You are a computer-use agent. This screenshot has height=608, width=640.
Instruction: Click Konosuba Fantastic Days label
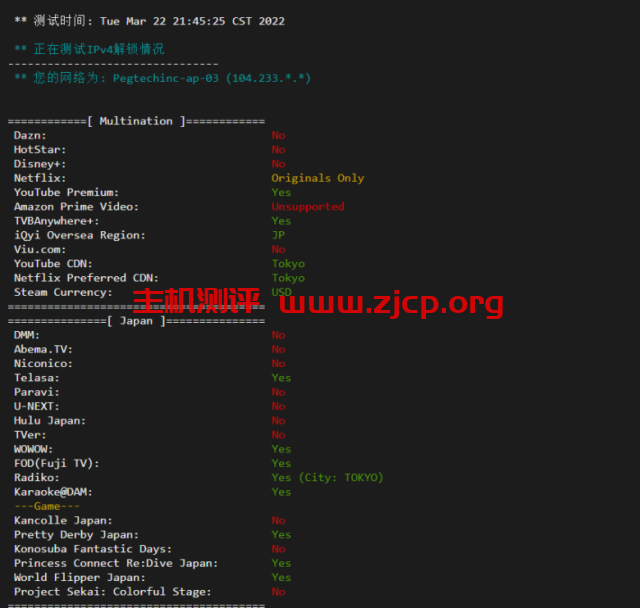tap(93, 549)
